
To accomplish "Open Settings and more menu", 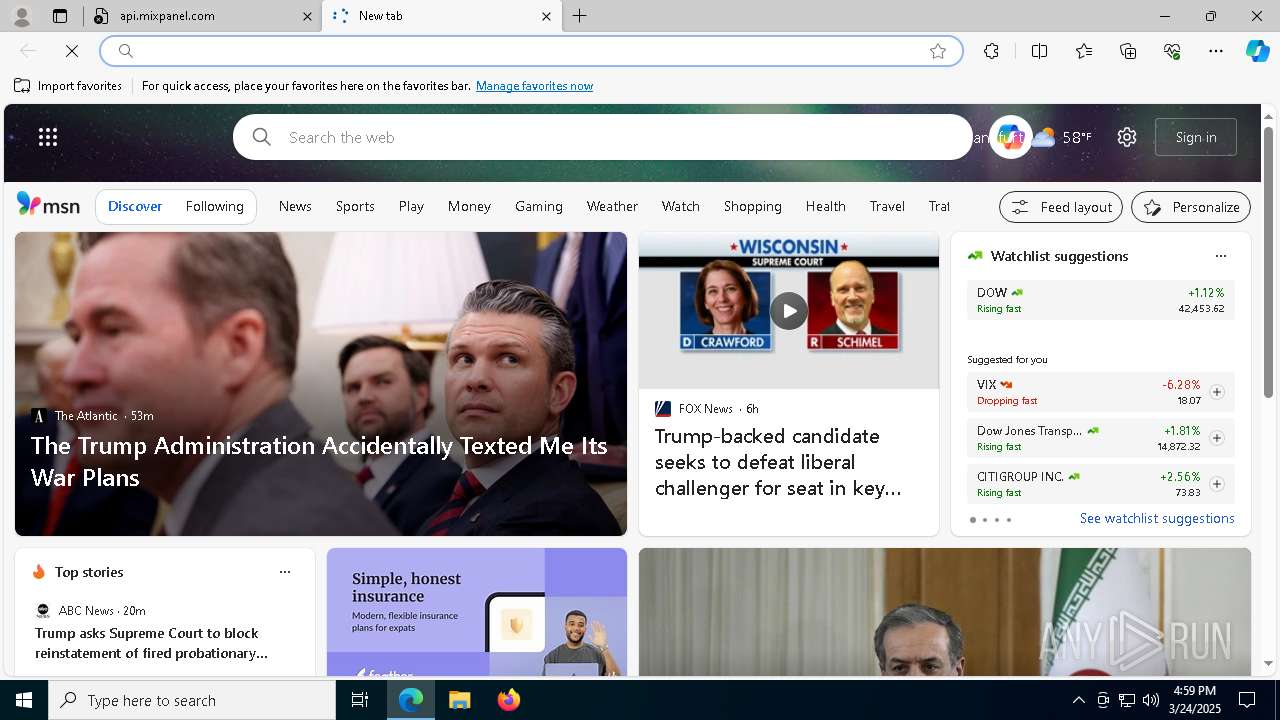I will click(x=1216, y=51).
